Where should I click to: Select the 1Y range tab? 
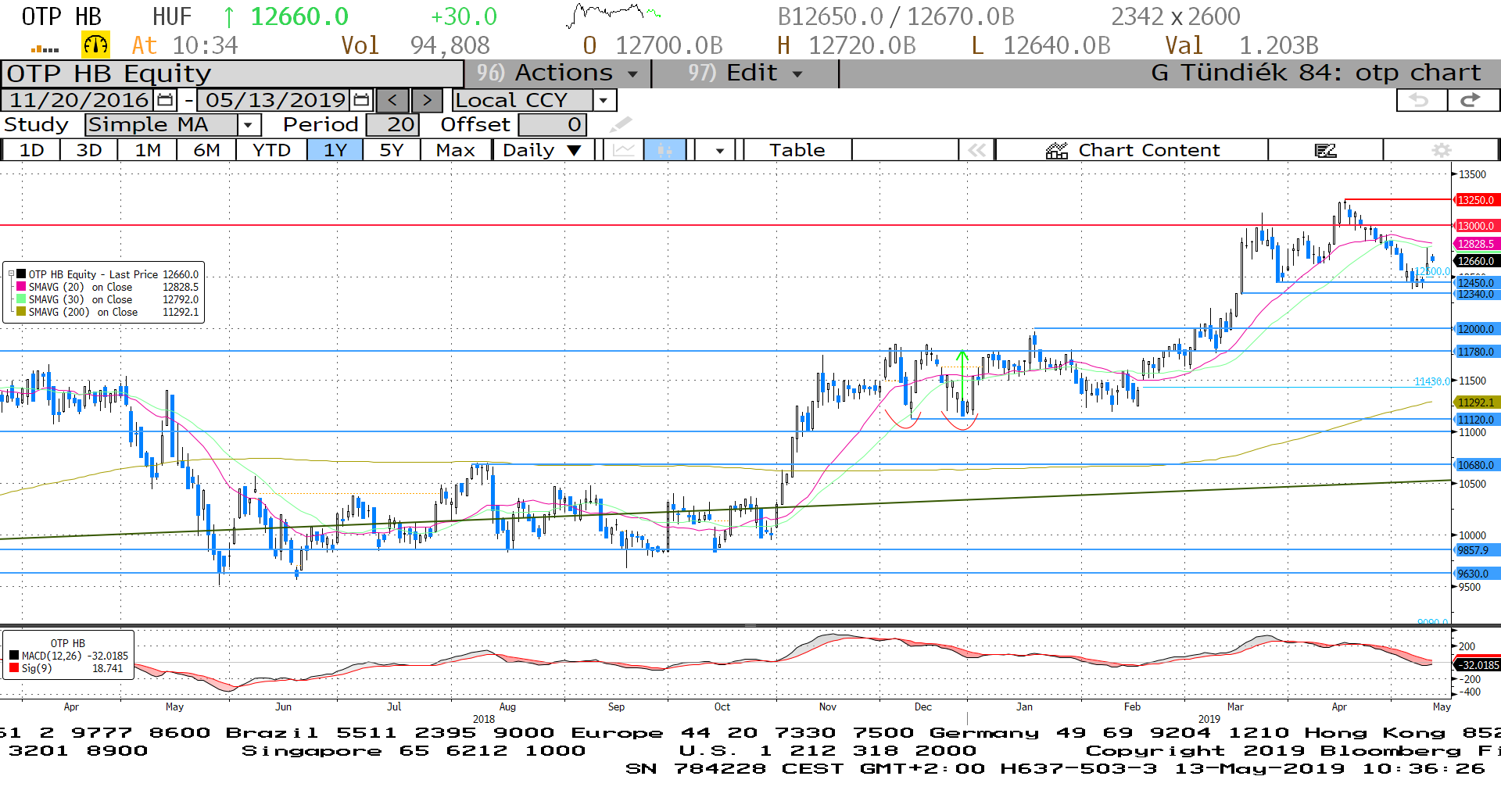pyautogui.click(x=335, y=150)
